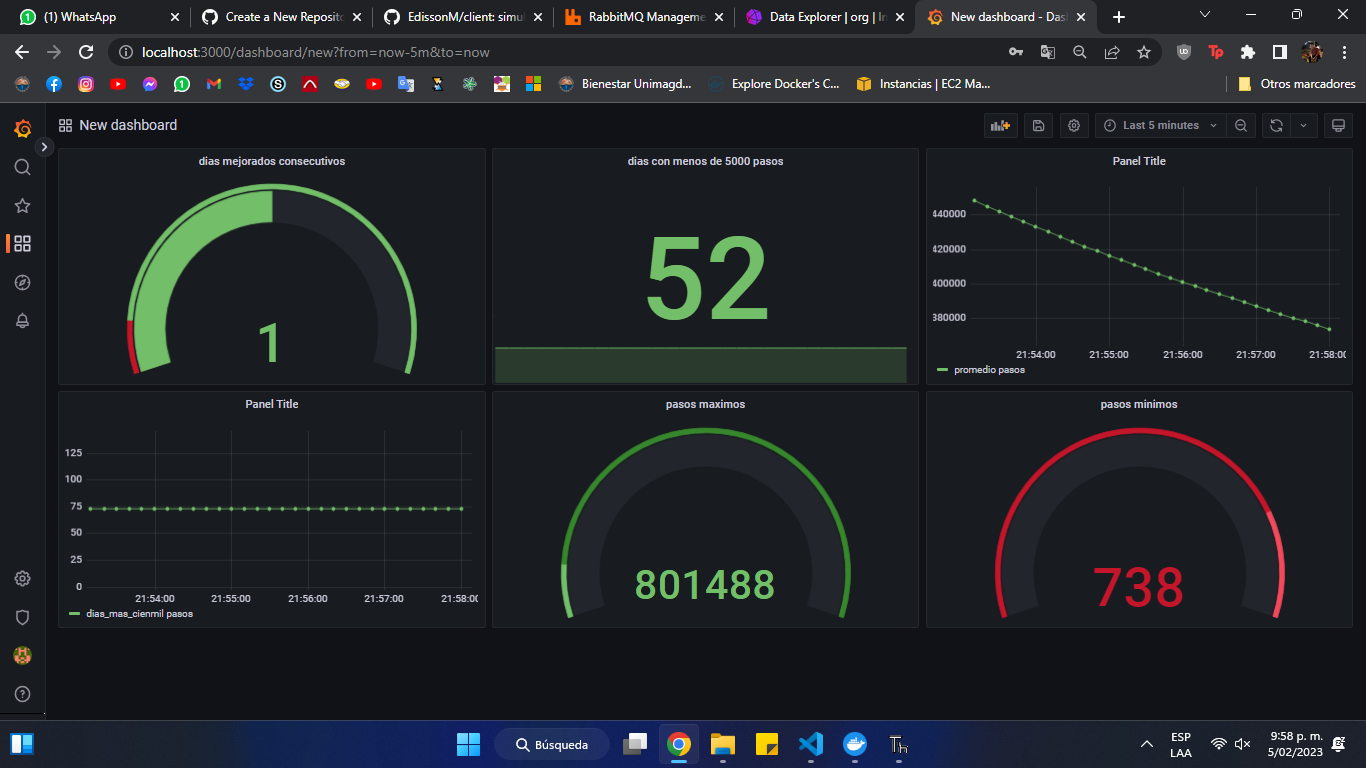
Task: Open the 'pasos minimos' panel title menu
Action: (x=1139, y=404)
